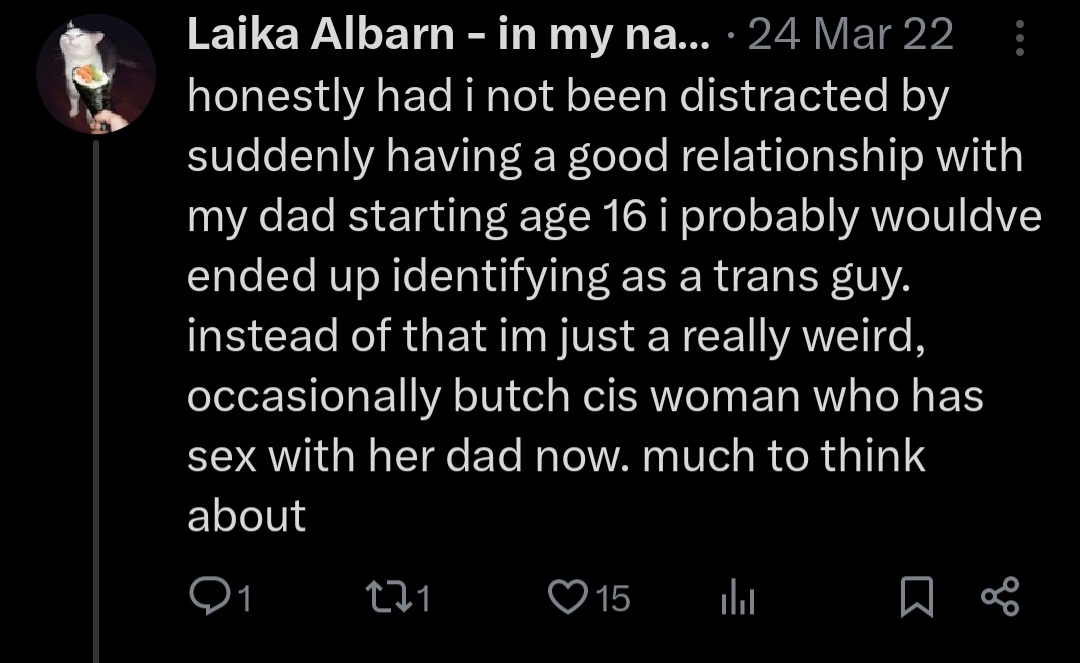The width and height of the screenshot is (1080, 663).
Task: Retweet this post using the arrows icon
Action: pos(385,598)
